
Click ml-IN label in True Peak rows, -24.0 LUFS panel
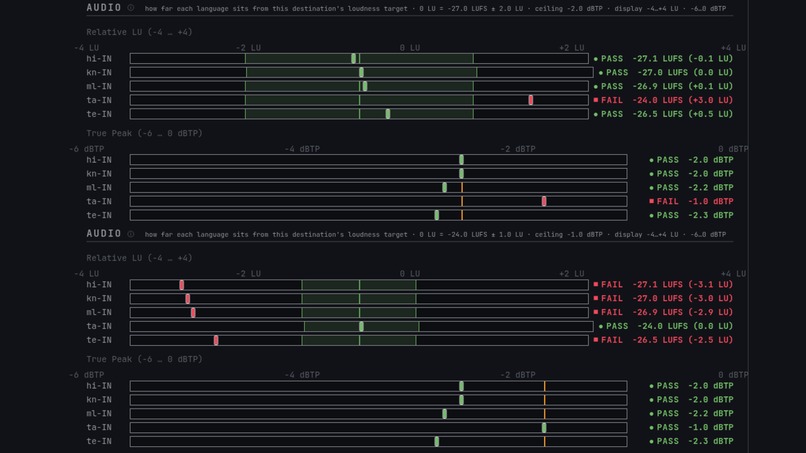(99, 413)
